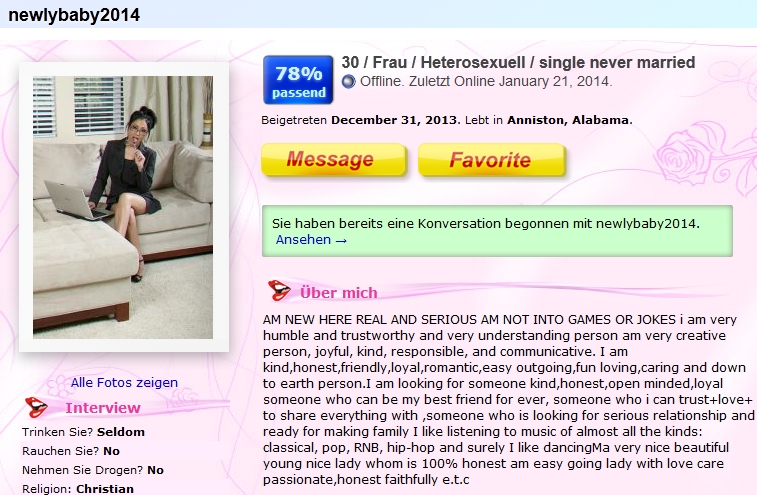Click the lips icon beside Interview
The height and width of the screenshot is (495, 757).
[x=37, y=407]
